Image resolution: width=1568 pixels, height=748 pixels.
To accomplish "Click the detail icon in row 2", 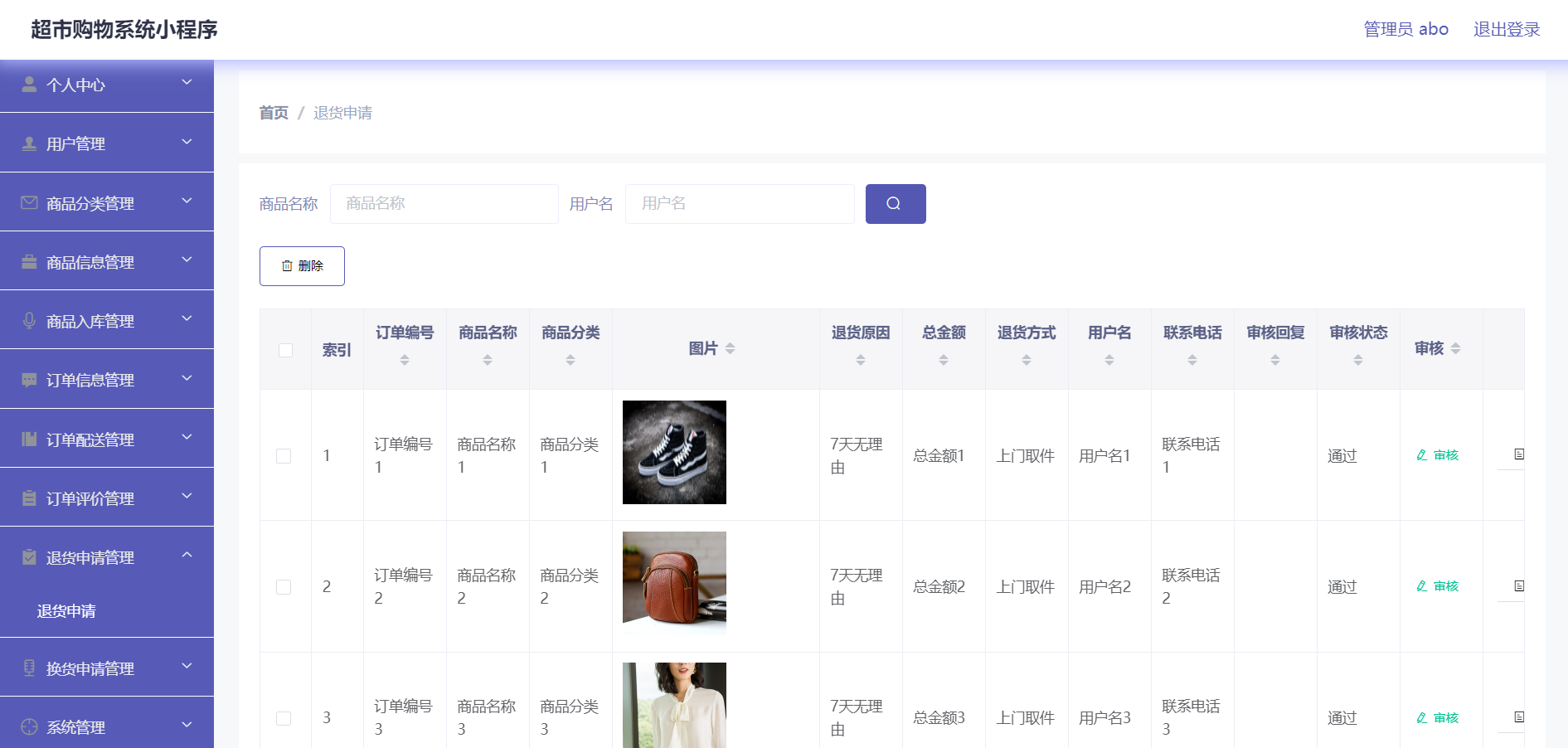I will 1519,586.
